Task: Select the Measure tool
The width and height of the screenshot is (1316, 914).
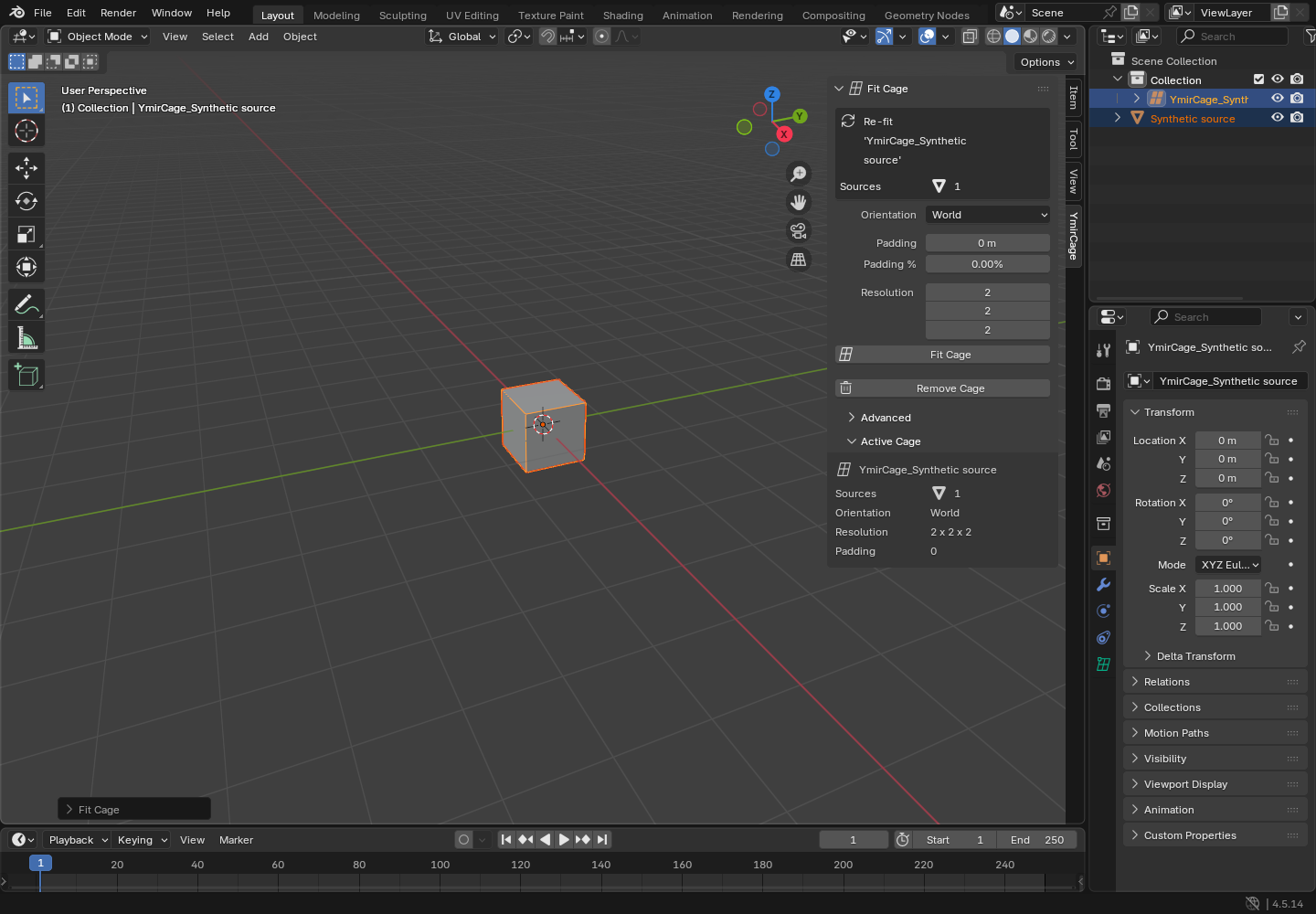Action: [x=27, y=338]
